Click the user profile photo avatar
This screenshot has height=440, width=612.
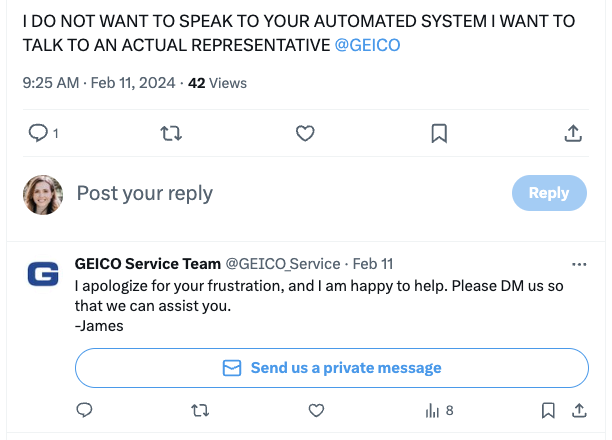click(43, 194)
